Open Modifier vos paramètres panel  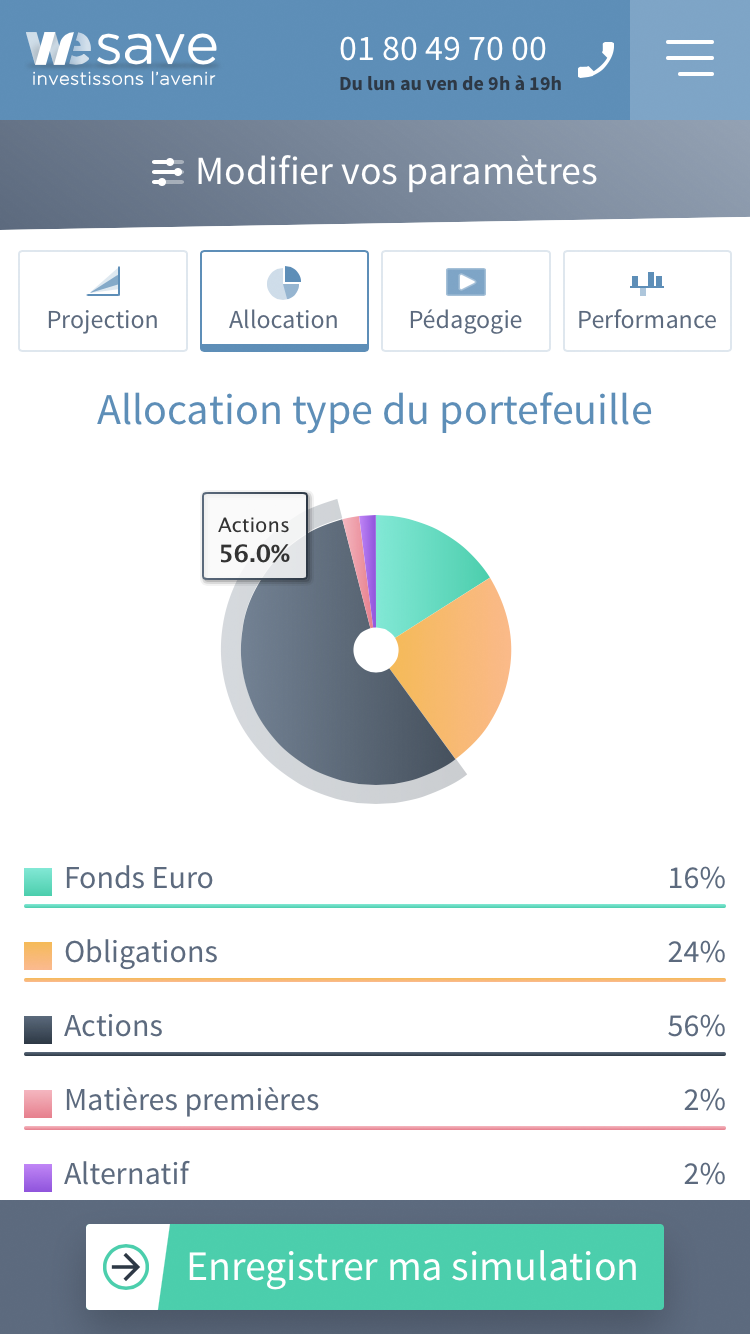coord(375,172)
